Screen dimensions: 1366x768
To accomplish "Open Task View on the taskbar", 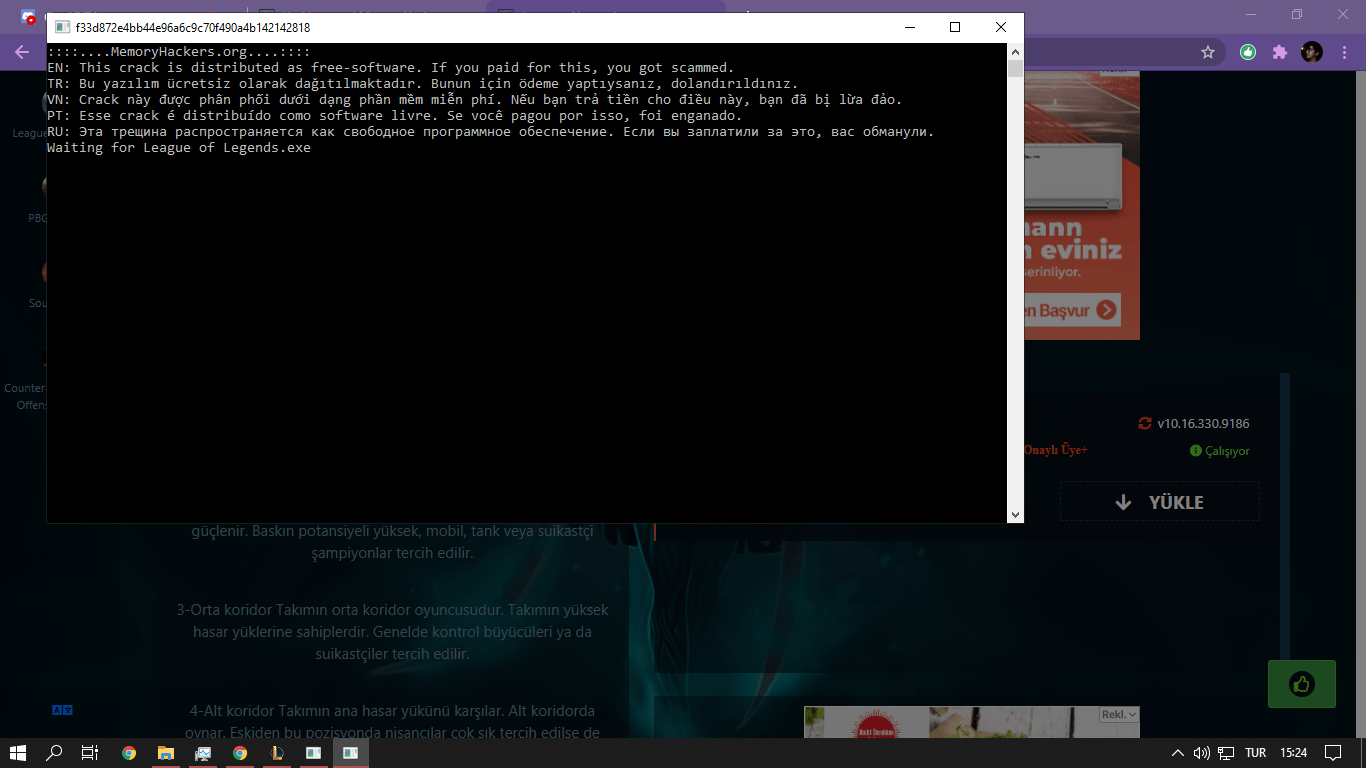I will (89, 753).
